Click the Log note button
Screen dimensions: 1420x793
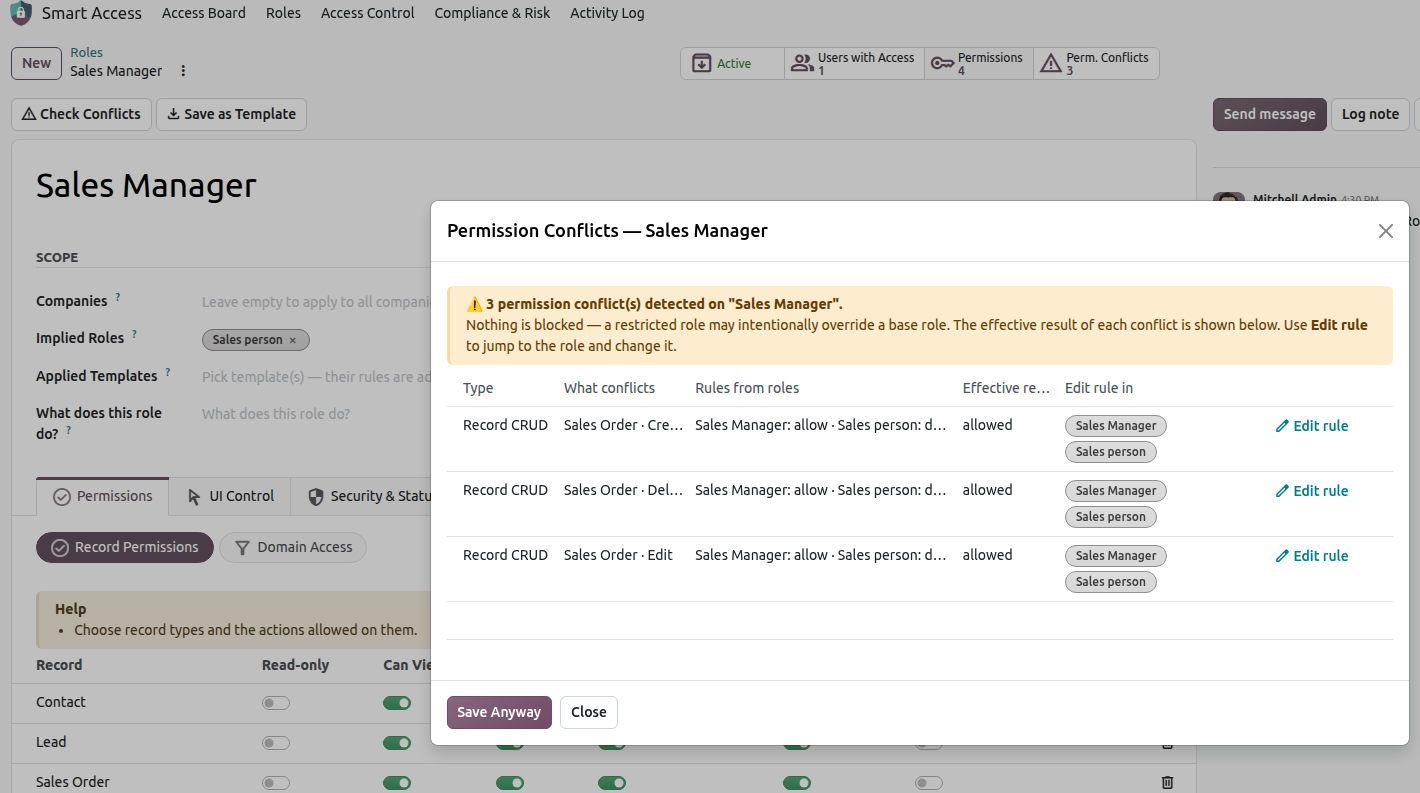tap(1370, 114)
